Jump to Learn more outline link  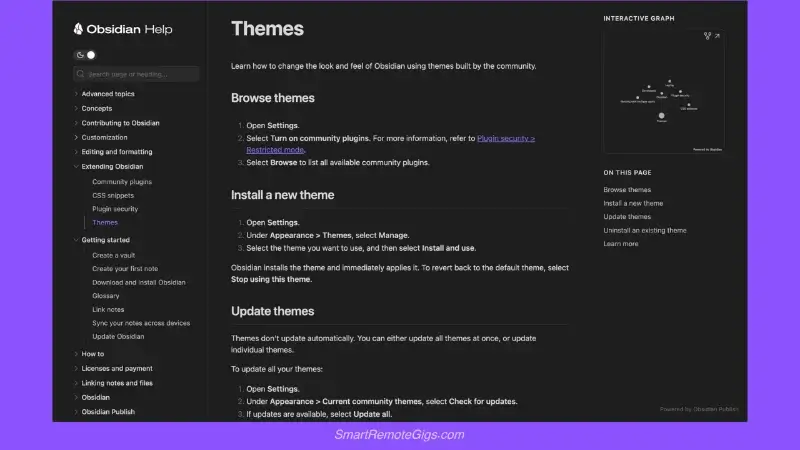[620, 244]
